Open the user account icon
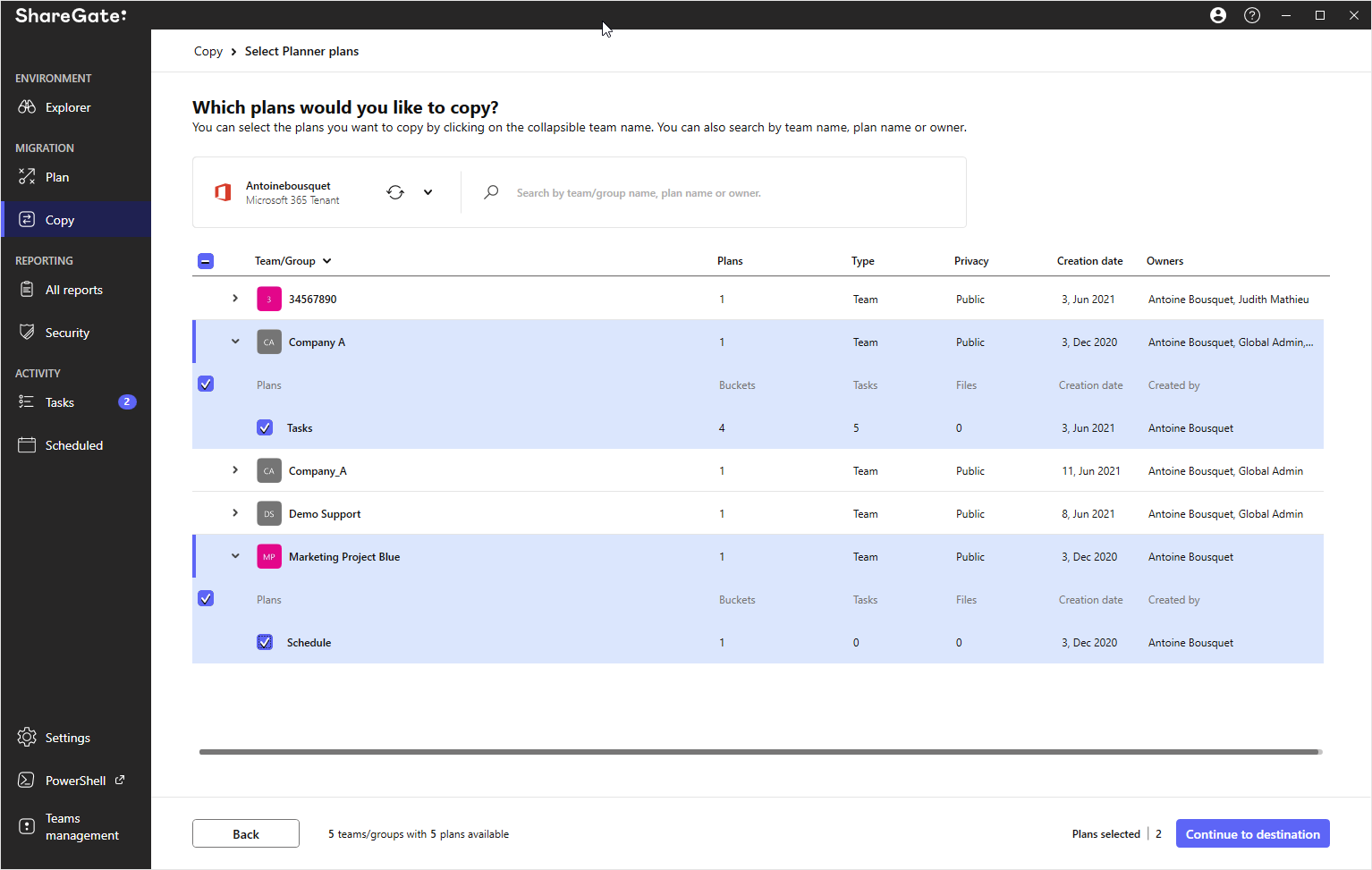 1218,15
